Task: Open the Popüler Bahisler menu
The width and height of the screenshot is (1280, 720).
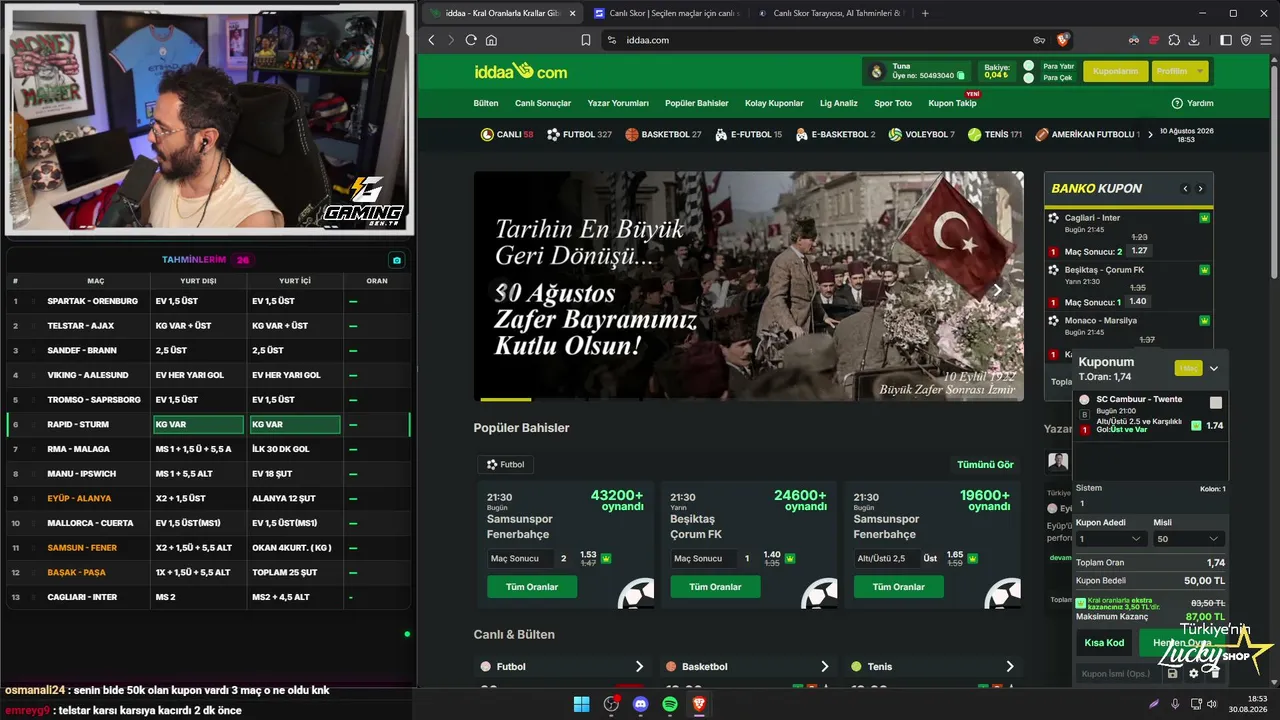Action: [697, 103]
